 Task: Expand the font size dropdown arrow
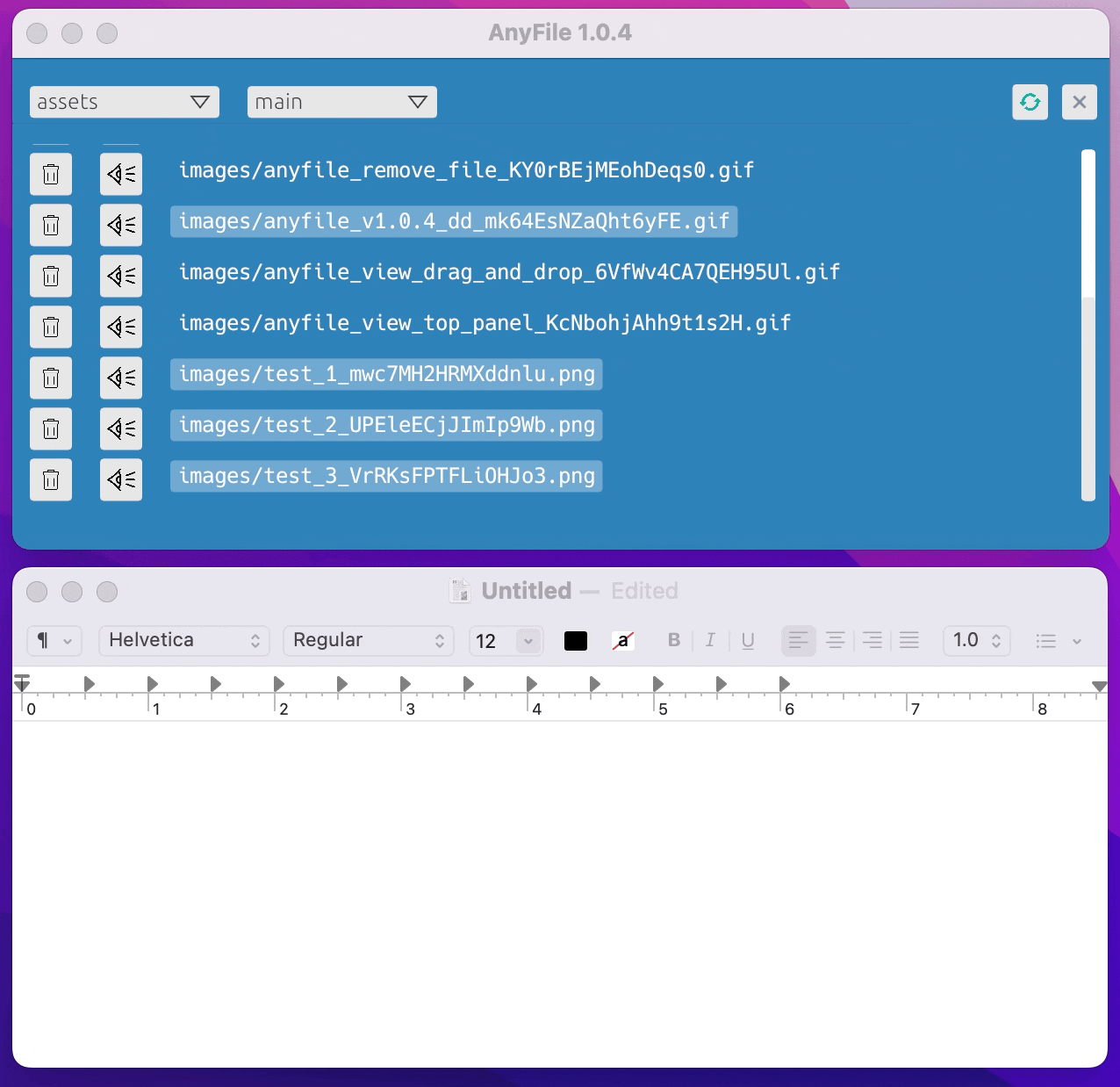tap(528, 641)
